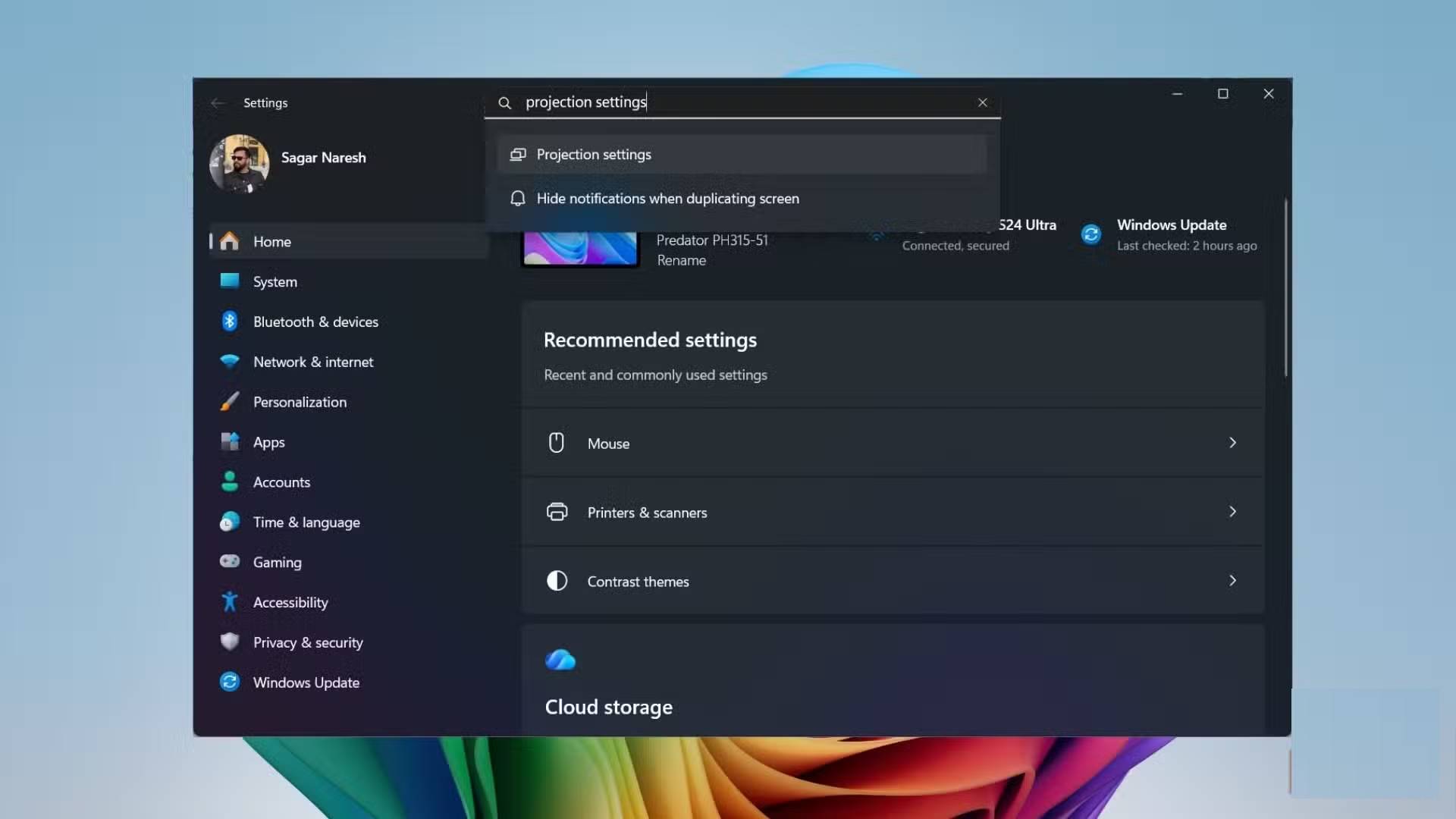The width and height of the screenshot is (1456, 819).
Task: Open the System category in the sidebar
Action: 275,281
